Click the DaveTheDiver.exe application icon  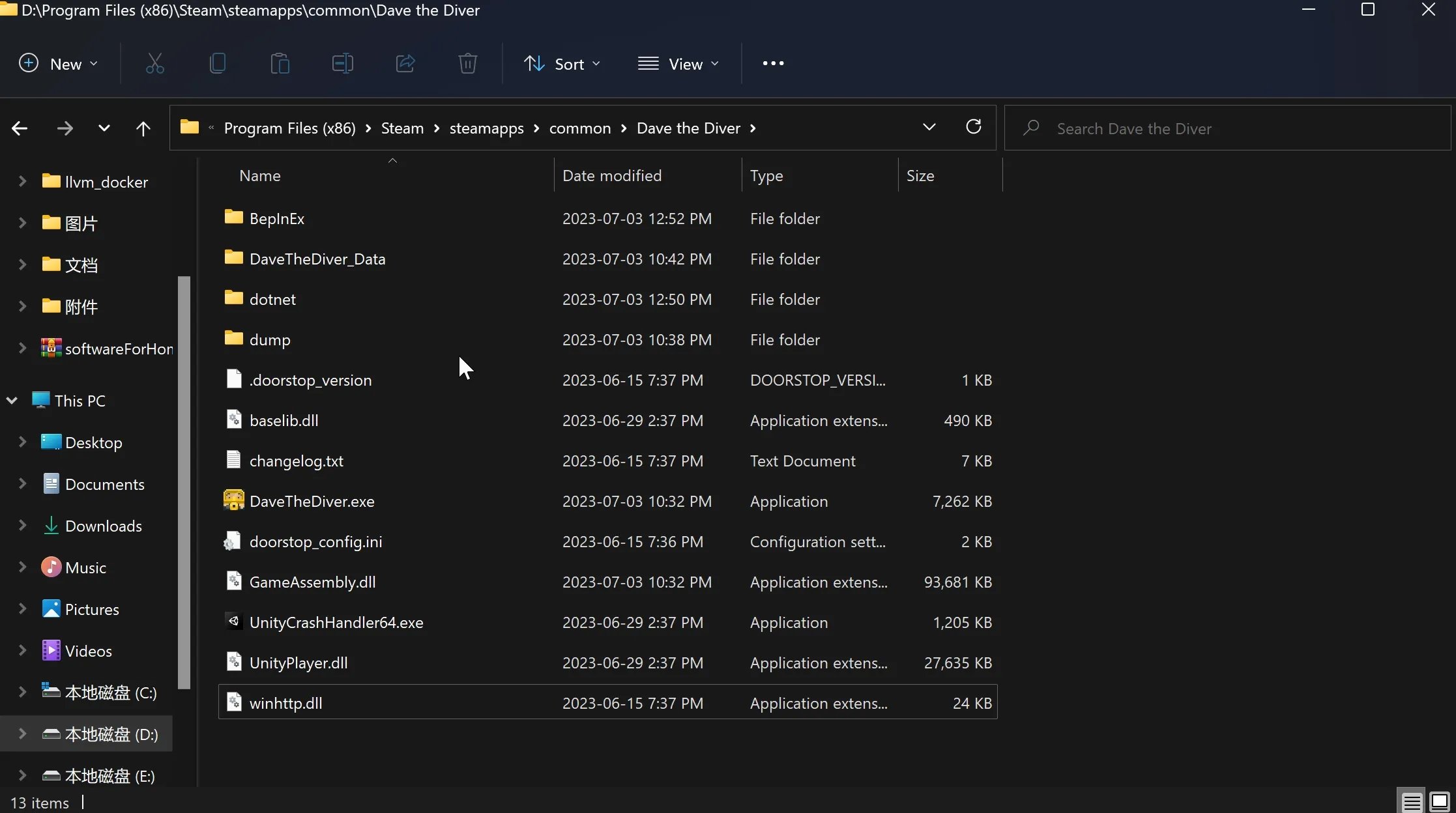tap(233, 500)
